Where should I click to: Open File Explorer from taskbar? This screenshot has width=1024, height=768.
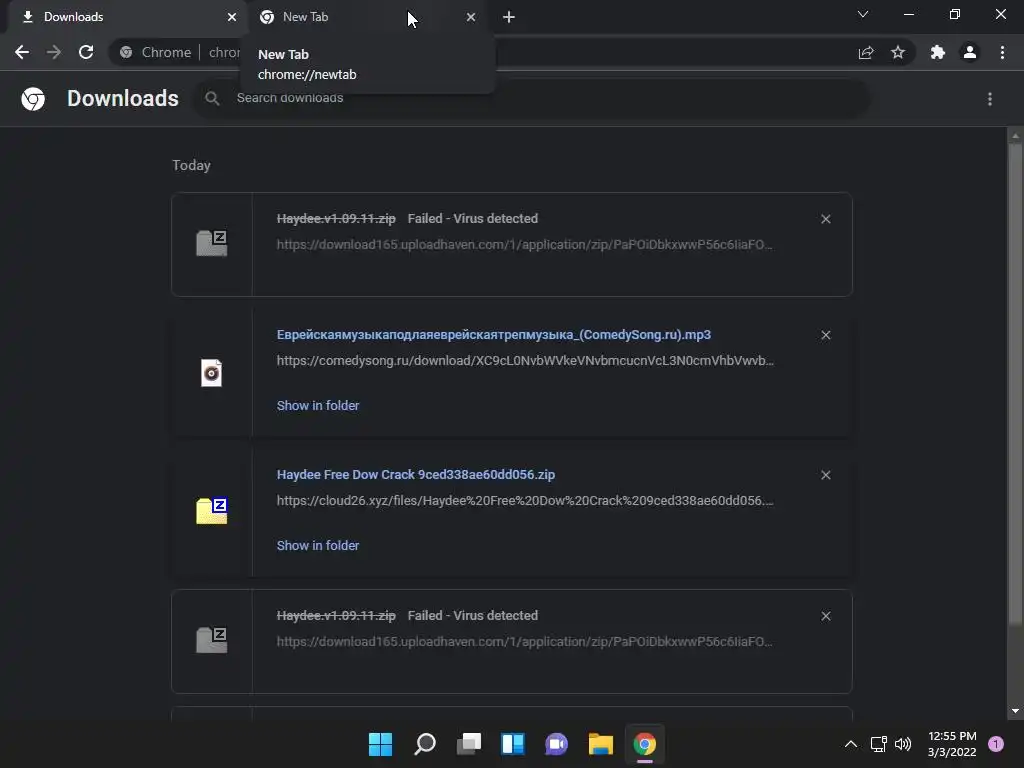click(x=601, y=744)
